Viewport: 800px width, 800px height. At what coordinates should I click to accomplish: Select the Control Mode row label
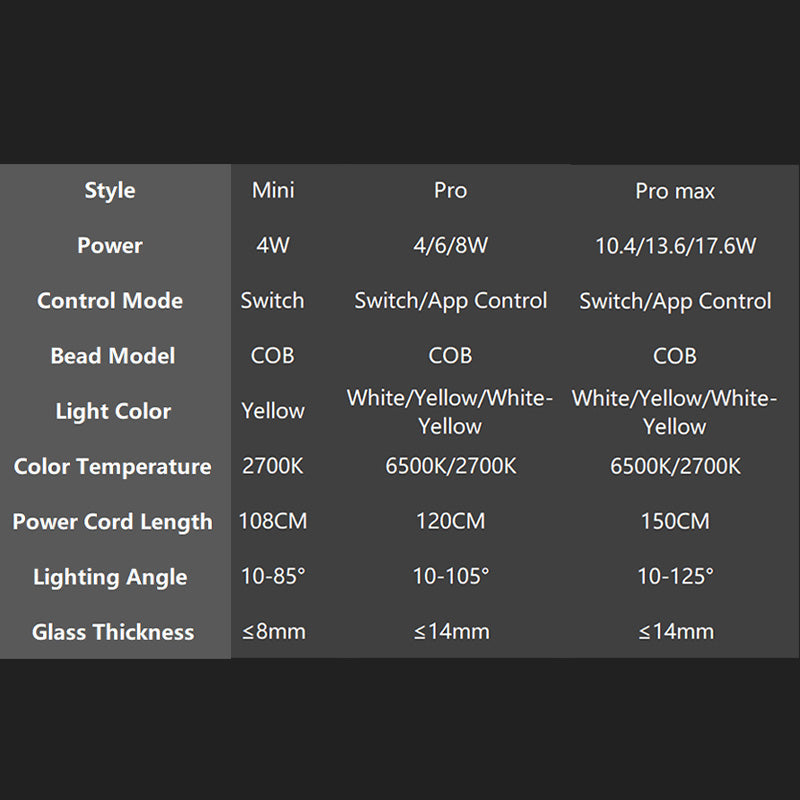(110, 301)
